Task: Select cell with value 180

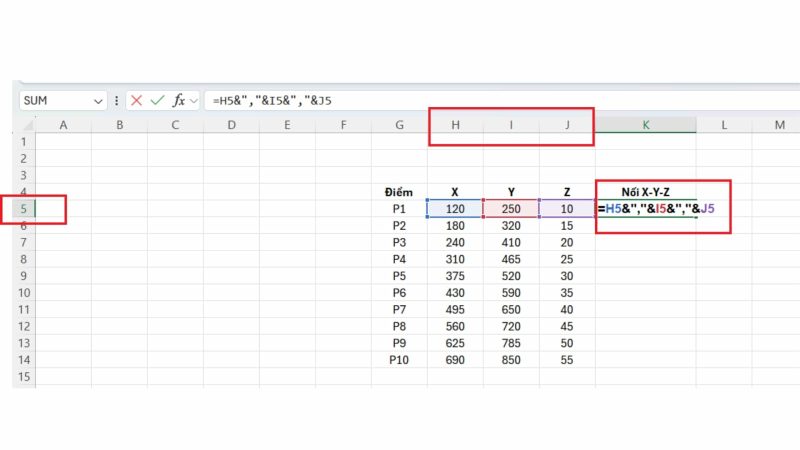Action: pyautogui.click(x=456, y=226)
